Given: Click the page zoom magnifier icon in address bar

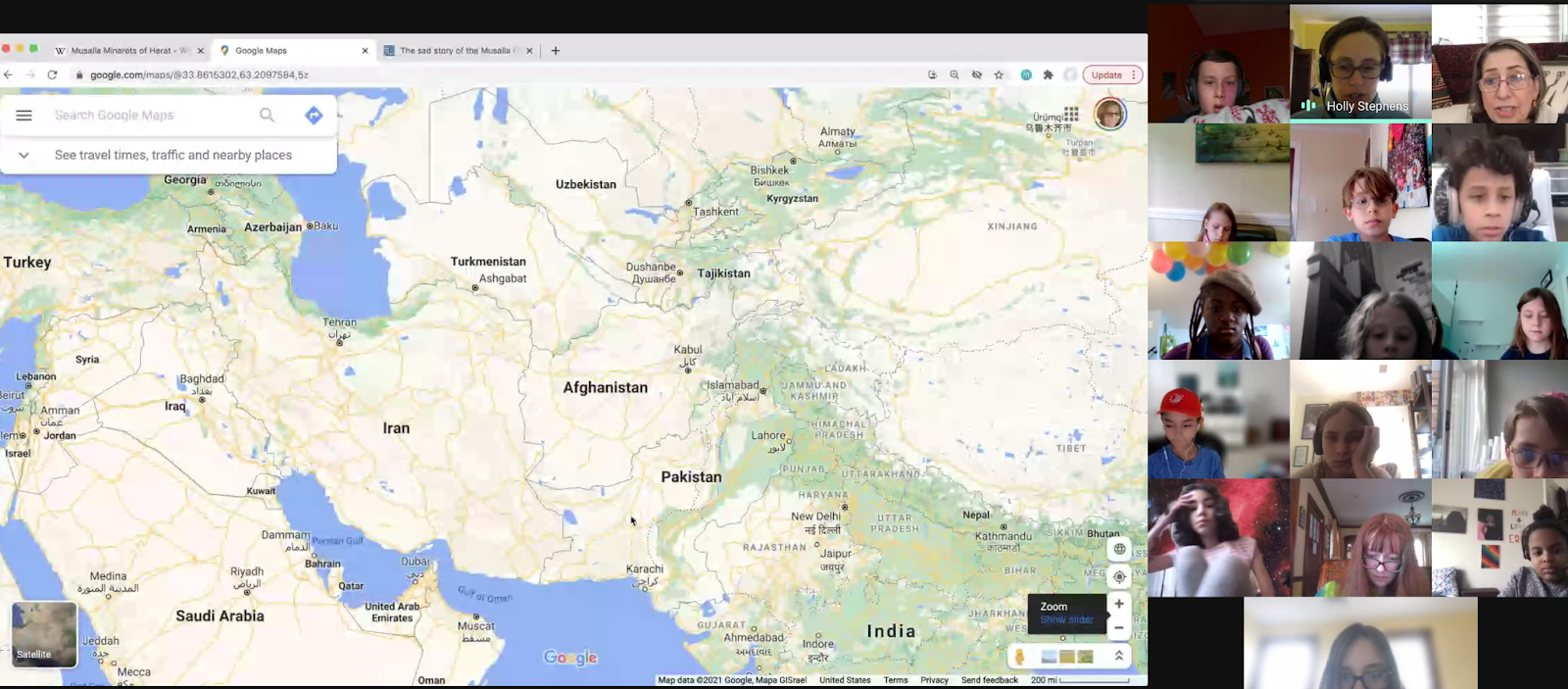Looking at the screenshot, I should tap(955, 74).
